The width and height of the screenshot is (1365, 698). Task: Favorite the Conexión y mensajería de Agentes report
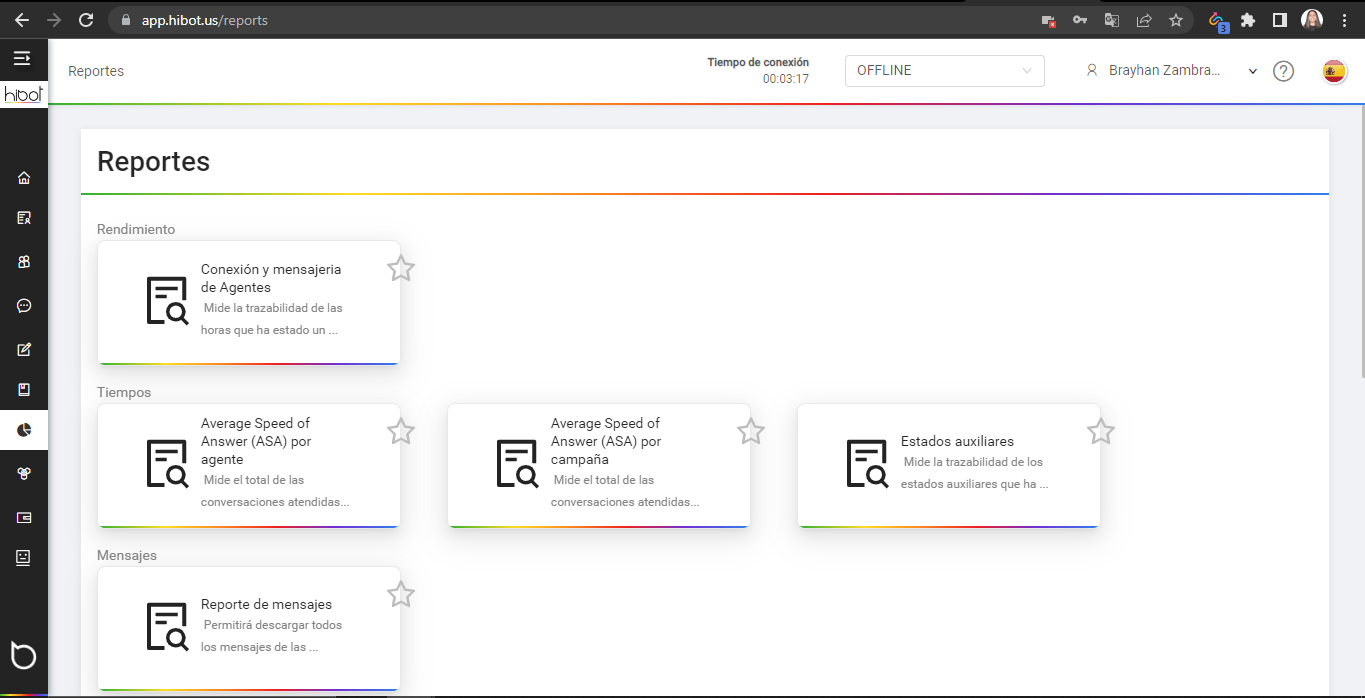click(400, 268)
